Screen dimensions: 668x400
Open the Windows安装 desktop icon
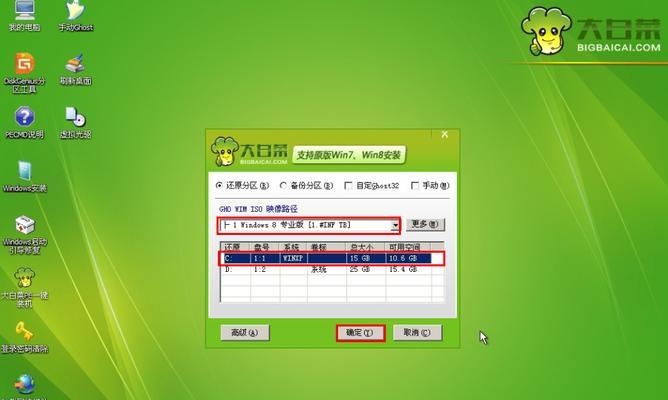[x=24, y=176]
